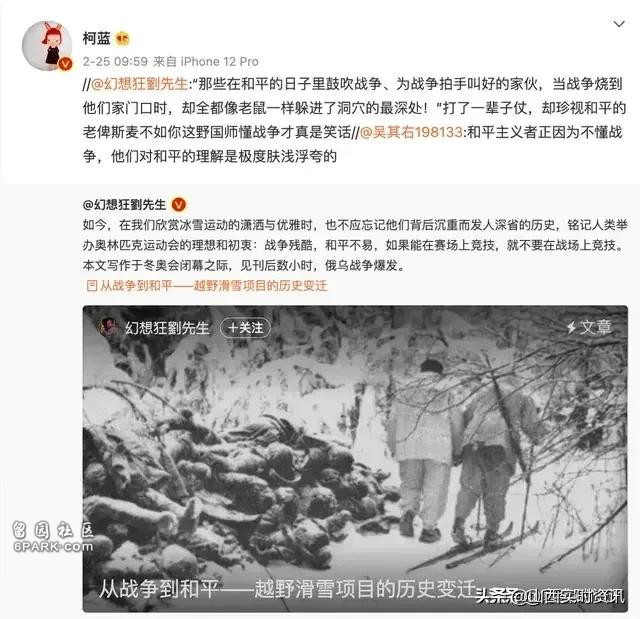Click the article card title caption
Viewport: 640px width, 619px height.
[288, 589]
